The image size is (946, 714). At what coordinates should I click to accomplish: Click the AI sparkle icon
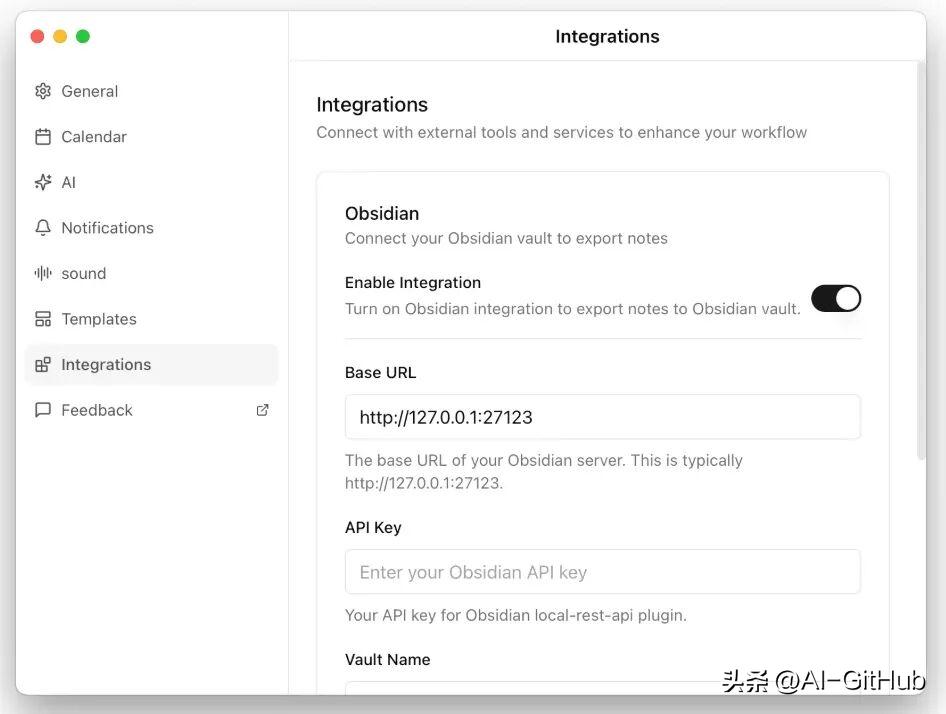(x=43, y=182)
